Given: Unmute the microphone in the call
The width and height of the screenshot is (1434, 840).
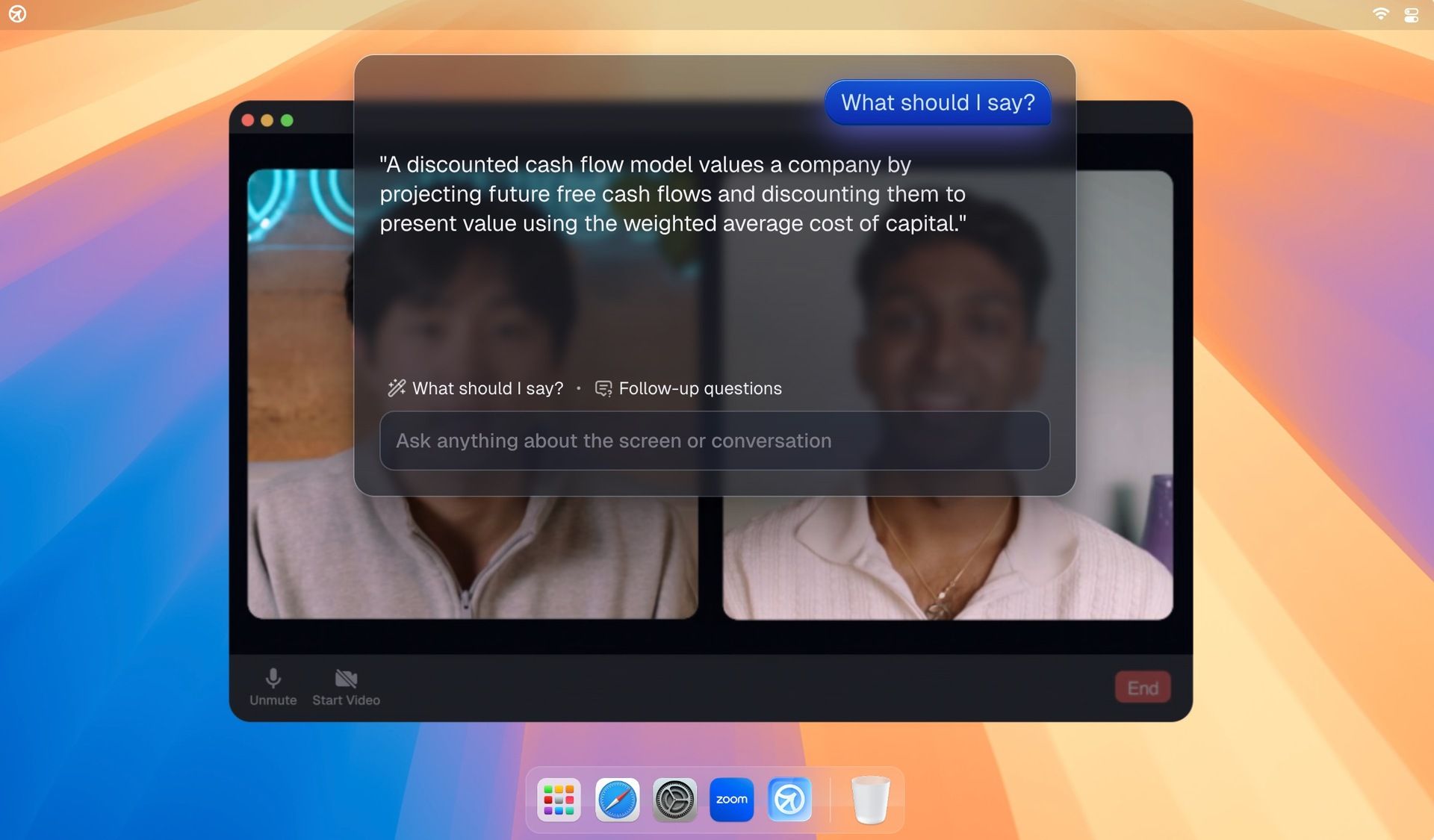Looking at the screenshot, I should (273, 686).
